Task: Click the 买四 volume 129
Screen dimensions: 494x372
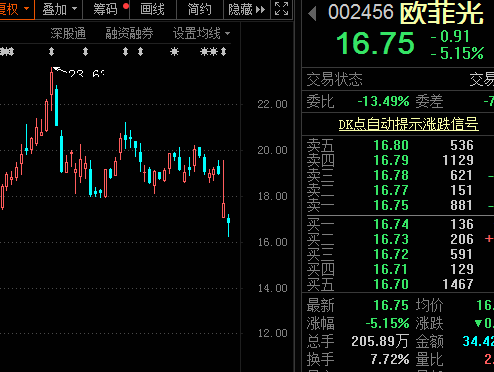Action: pos(462,269)
